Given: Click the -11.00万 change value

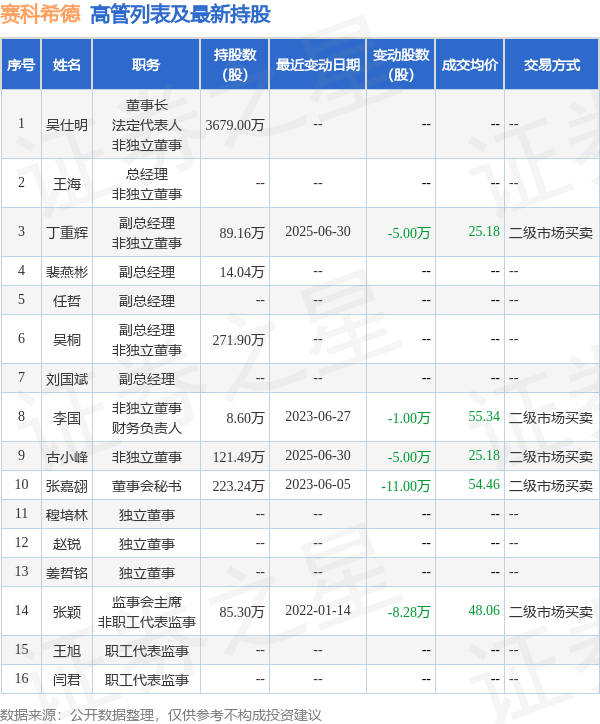Looking at the screenshot, I should [x=406, y=486].
